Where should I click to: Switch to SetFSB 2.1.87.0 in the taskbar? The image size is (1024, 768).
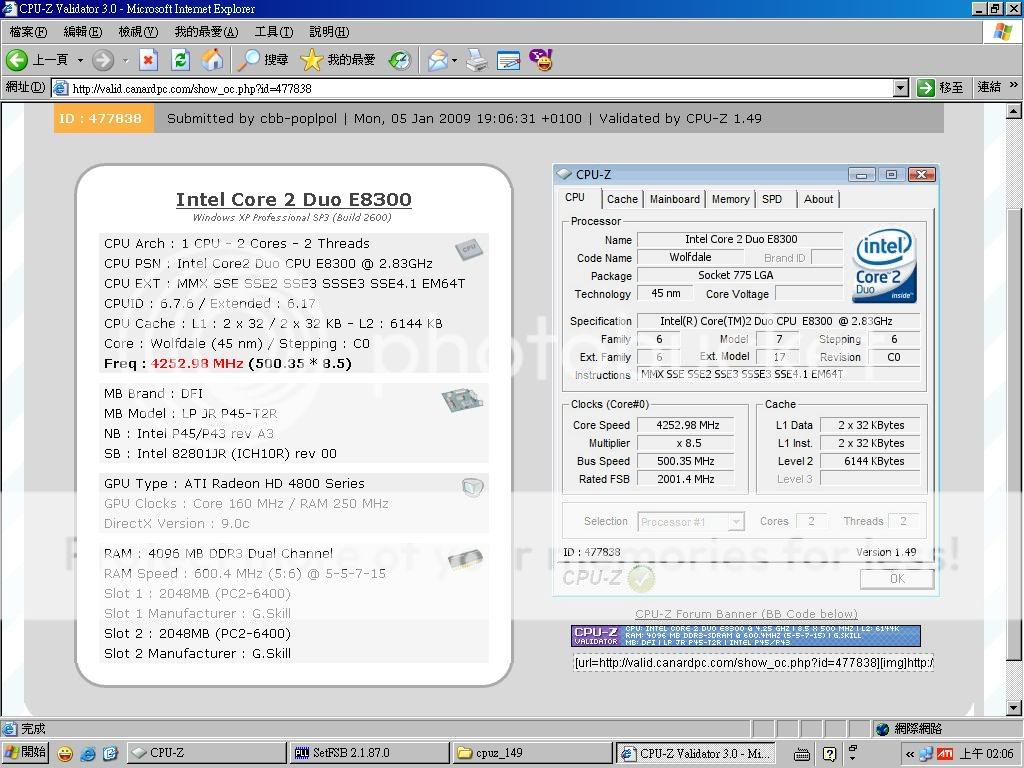click(x=369, y=753)
